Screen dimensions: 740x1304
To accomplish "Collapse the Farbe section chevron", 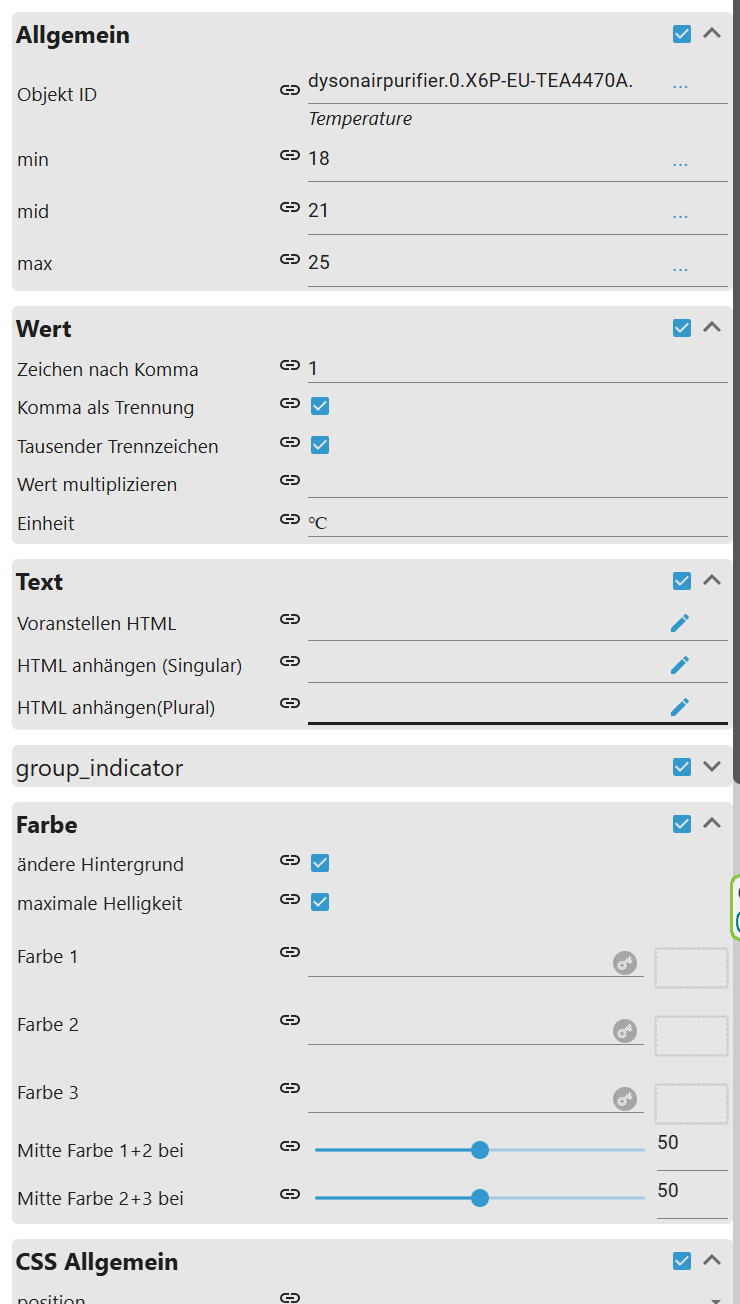I will tap(712, 823).
